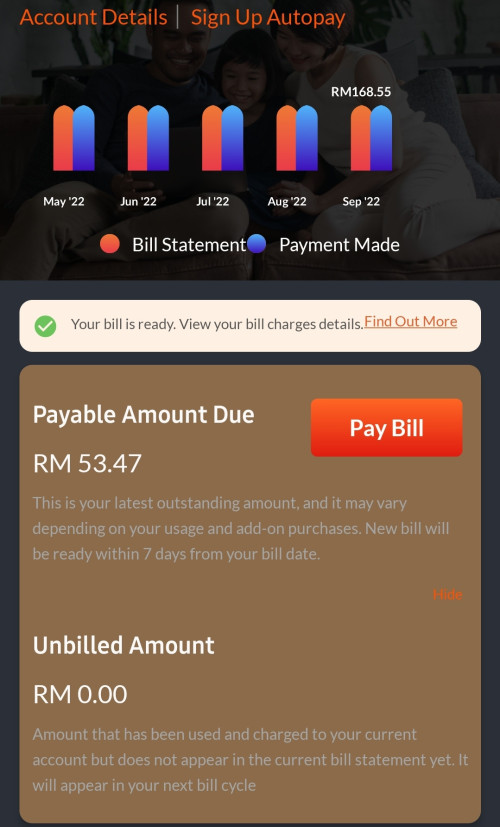Click the Pay Bill button
This screenshot has width=500, height=827.
[387, 428]
